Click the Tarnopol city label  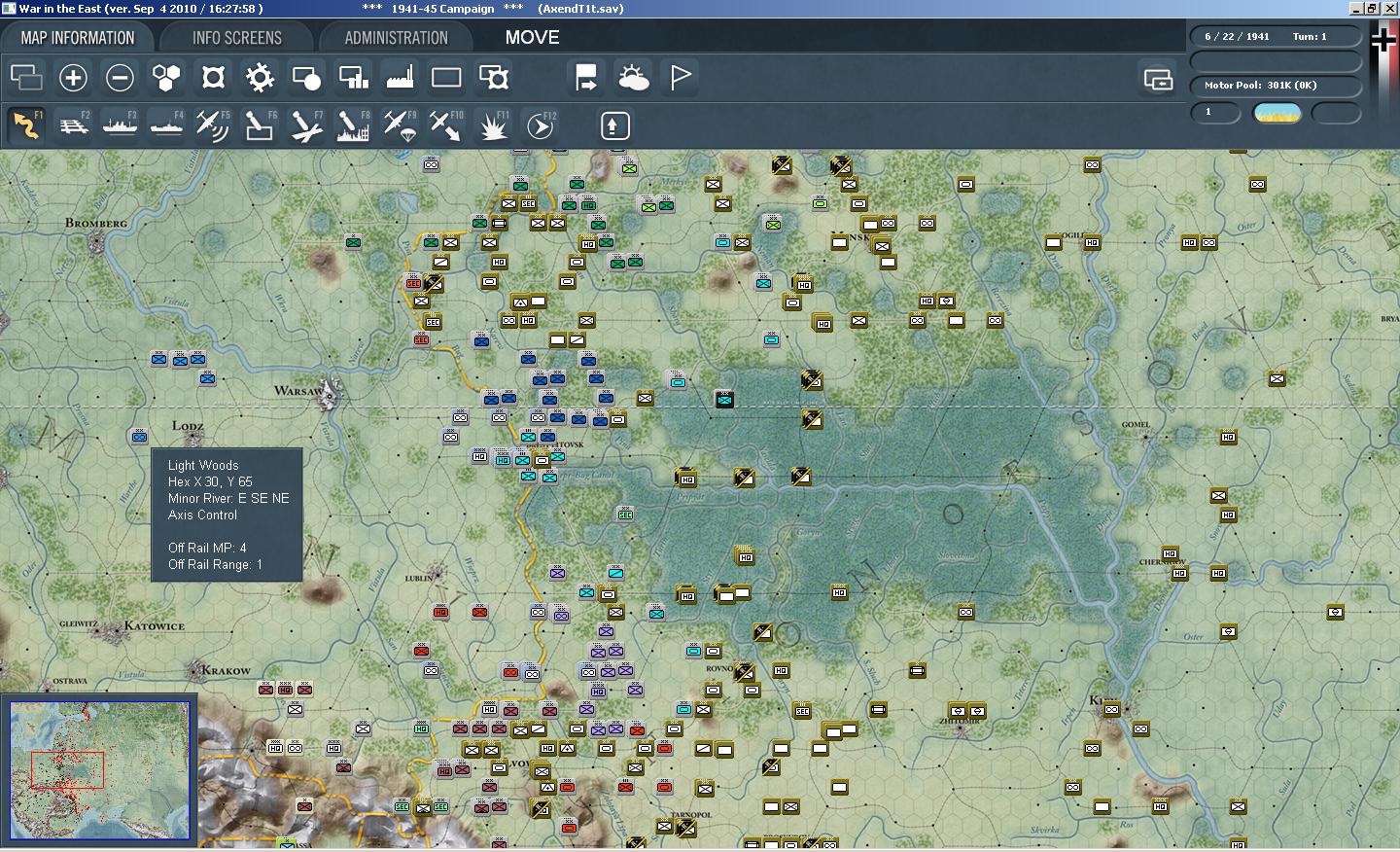pyautogui.click(x=691, y=815)
